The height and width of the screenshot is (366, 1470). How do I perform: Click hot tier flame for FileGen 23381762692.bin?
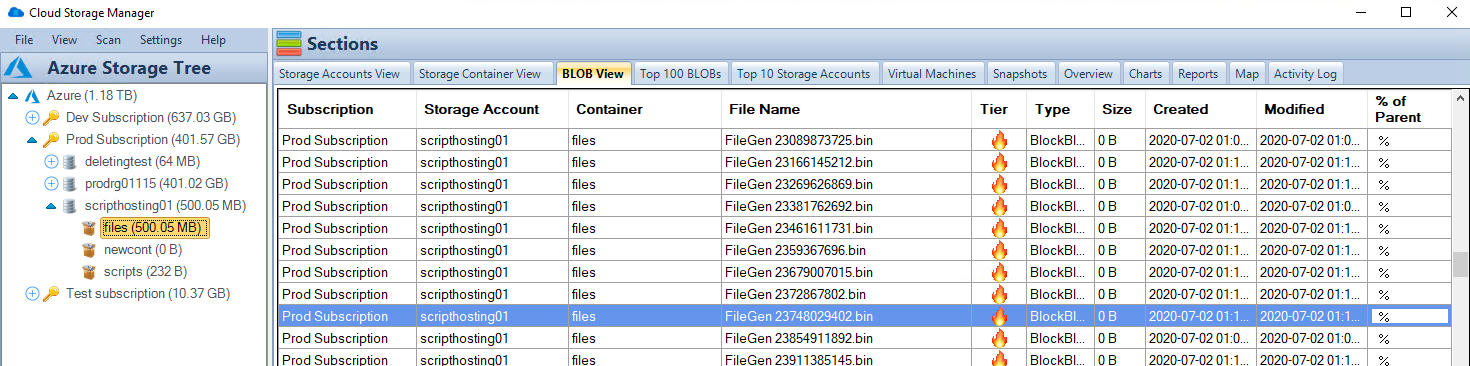click(x=999, y=207)
